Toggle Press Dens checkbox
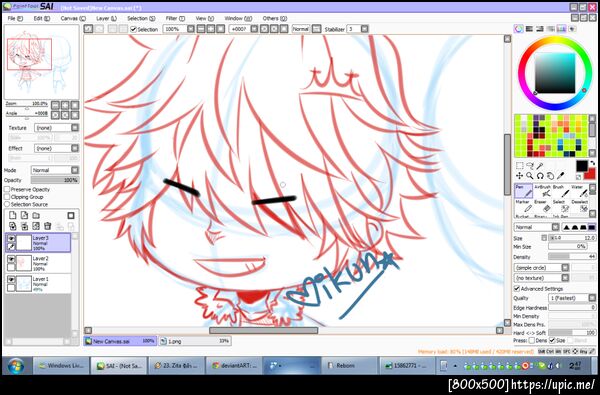This screenshot has width=600, height=395. (x=532, y=340)
